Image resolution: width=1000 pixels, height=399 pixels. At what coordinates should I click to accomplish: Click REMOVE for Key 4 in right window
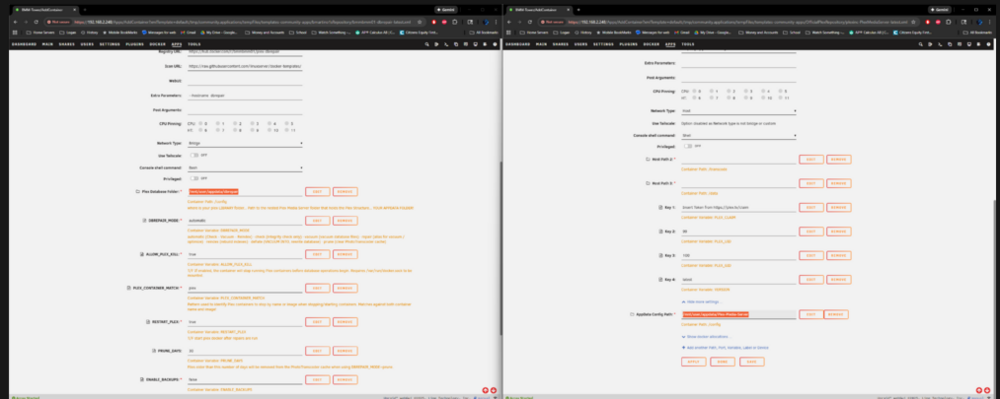point(839,279)
